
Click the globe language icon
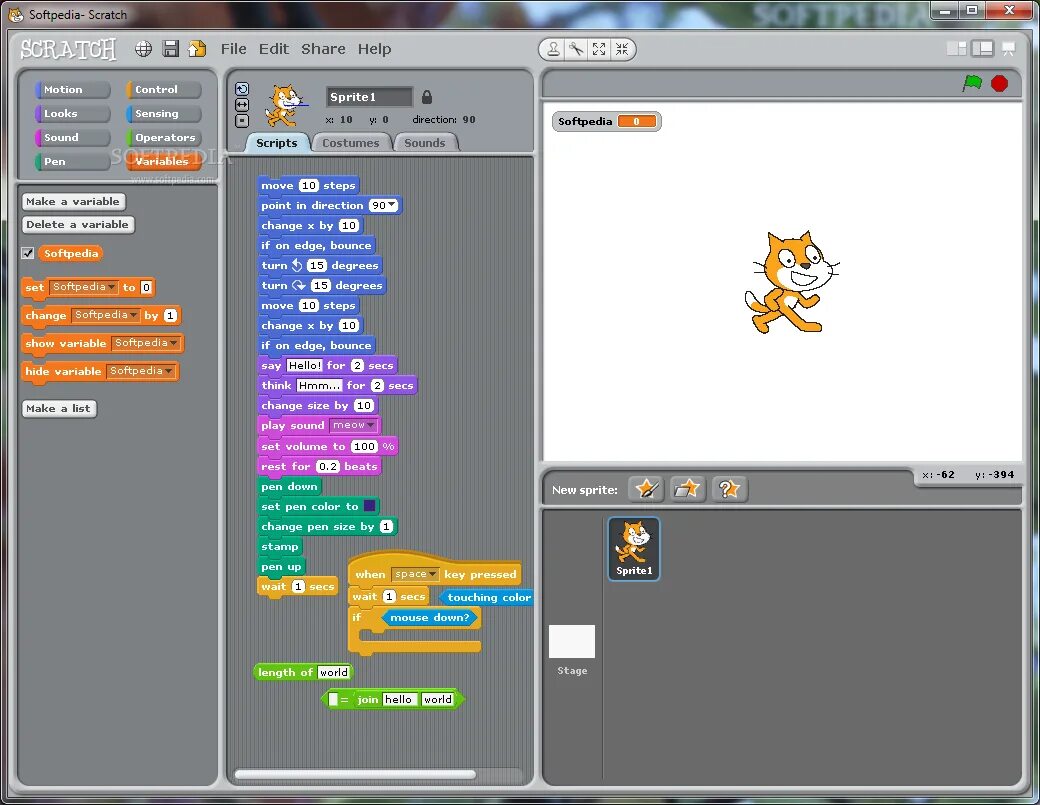(x=143, y=49)
